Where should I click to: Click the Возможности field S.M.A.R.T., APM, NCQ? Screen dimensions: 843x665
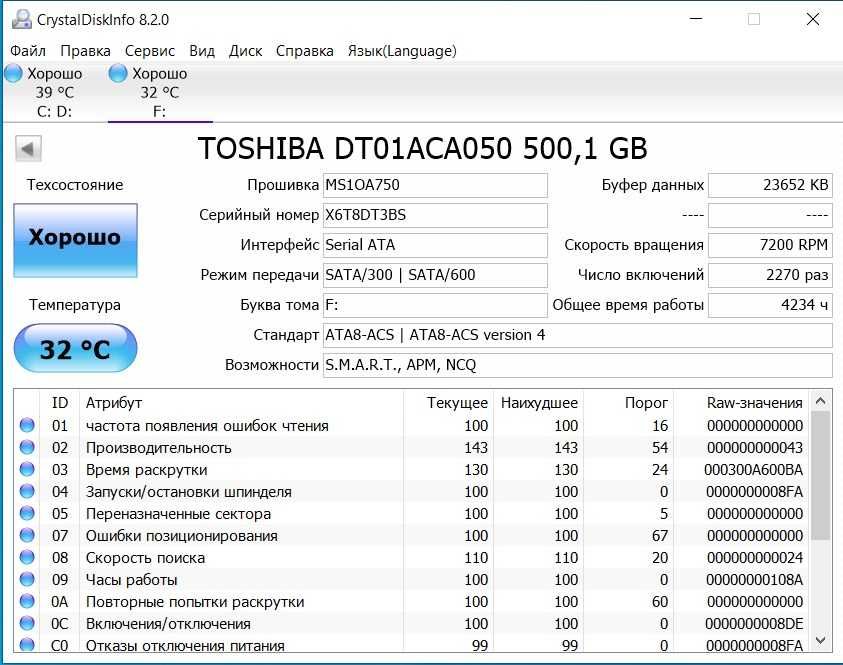(577, 366)
